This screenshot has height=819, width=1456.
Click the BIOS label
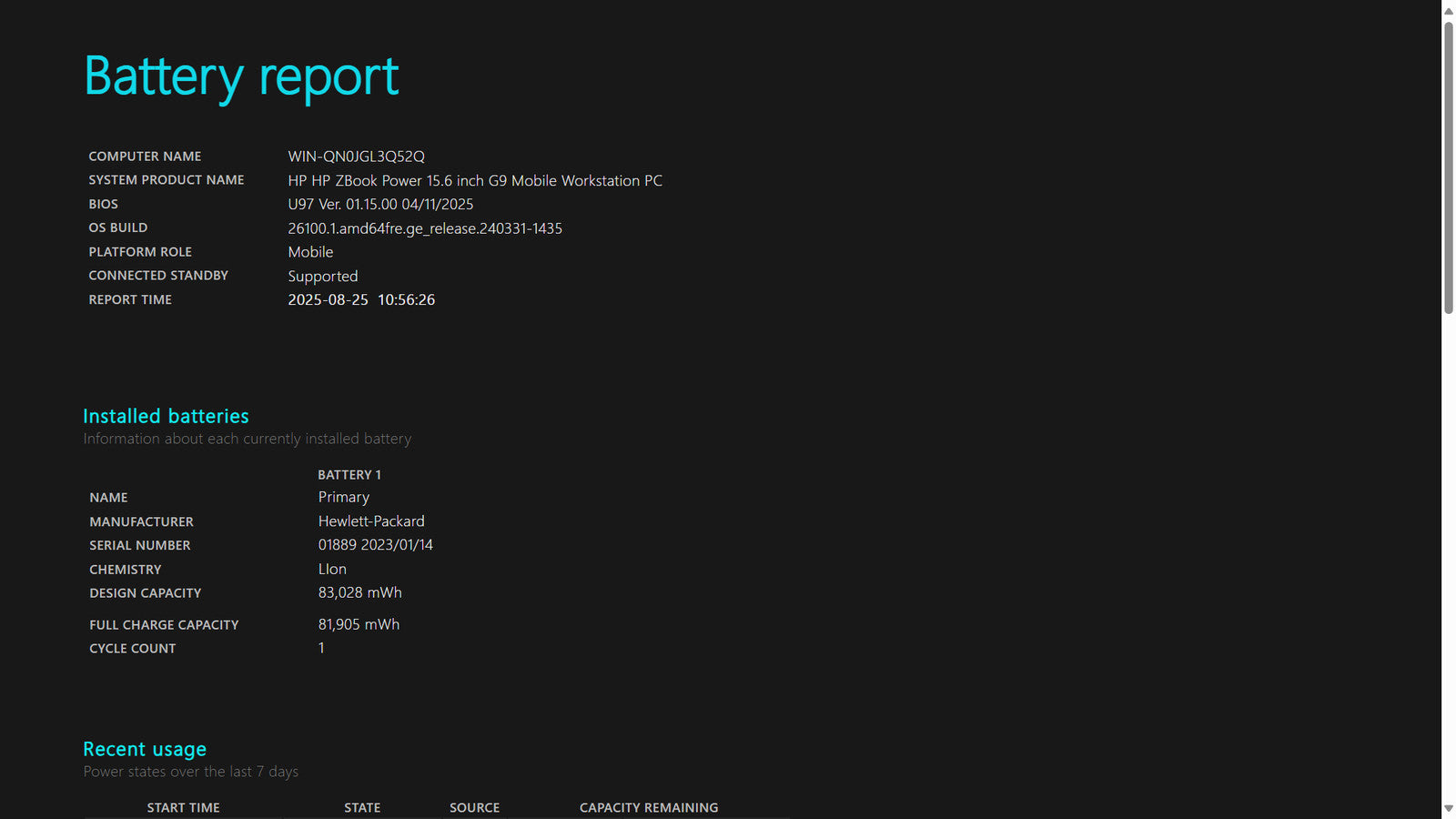(x=103, y=204)
